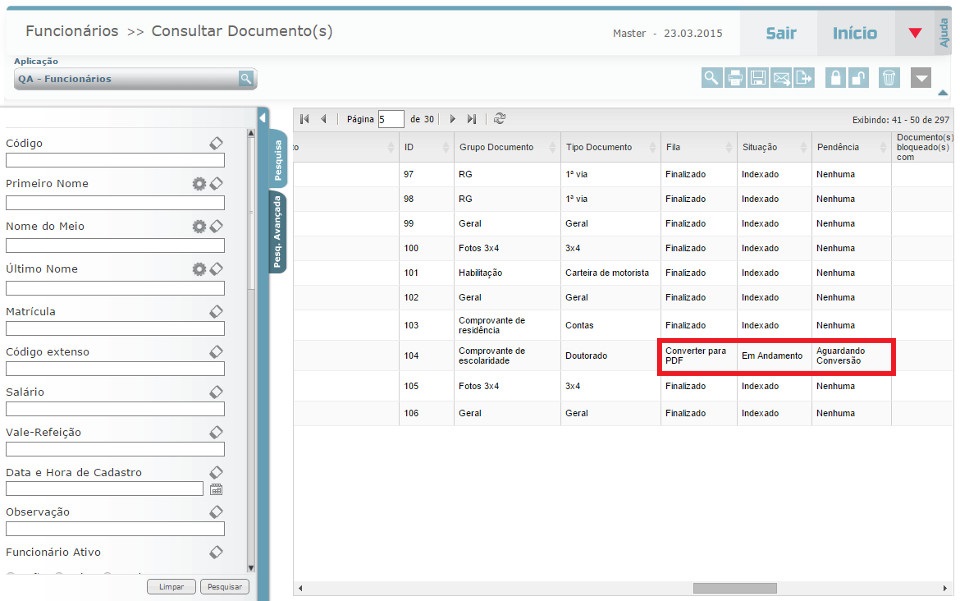
Task: Delete using the trash can icon
Action: [889, 78]
